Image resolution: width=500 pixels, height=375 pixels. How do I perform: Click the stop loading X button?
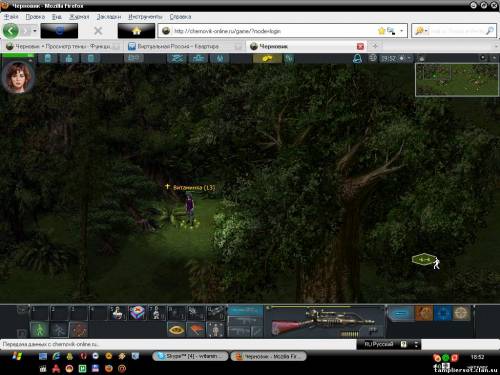click(98, 31)
